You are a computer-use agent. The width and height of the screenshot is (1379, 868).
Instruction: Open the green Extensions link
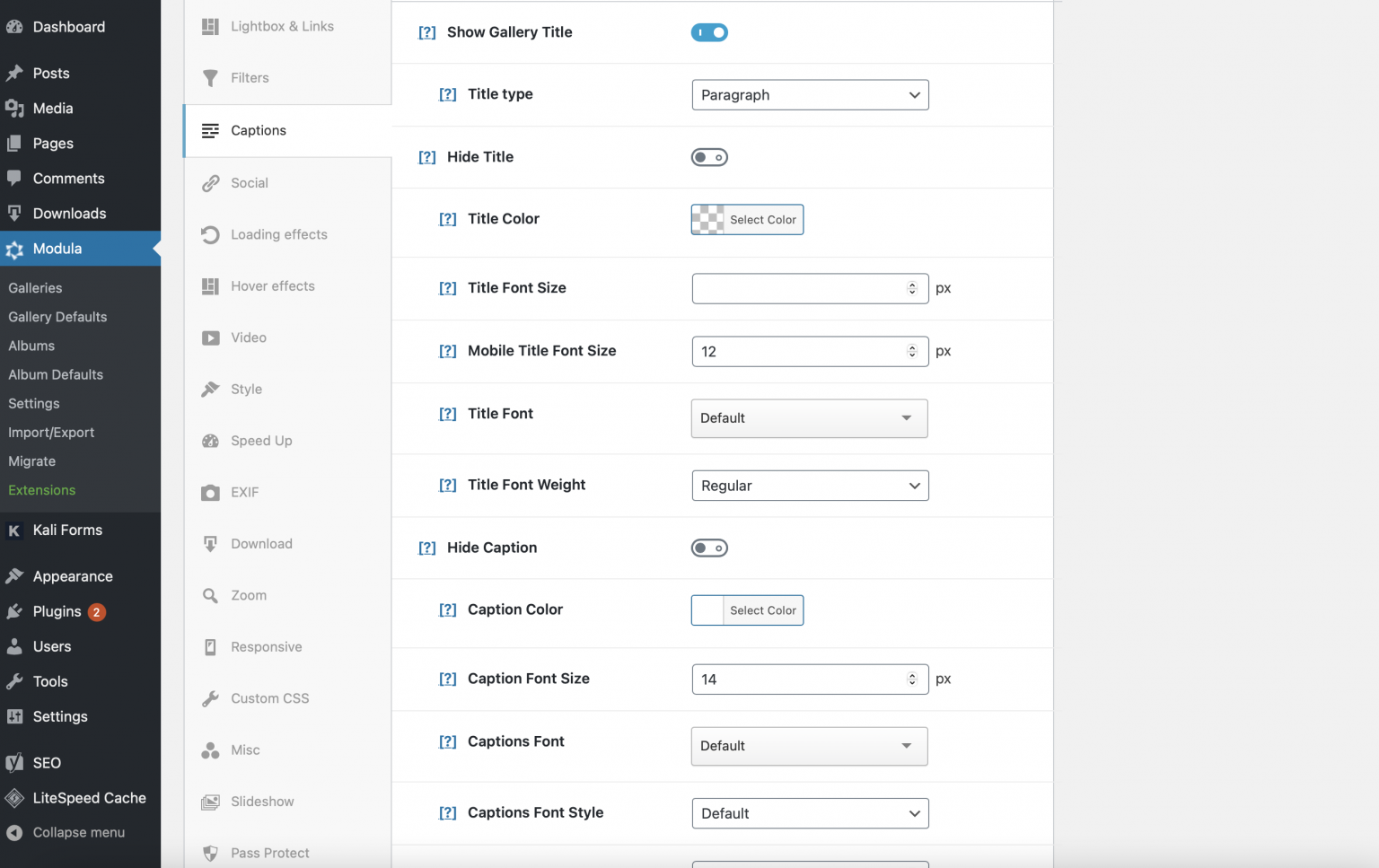point(42,490)
